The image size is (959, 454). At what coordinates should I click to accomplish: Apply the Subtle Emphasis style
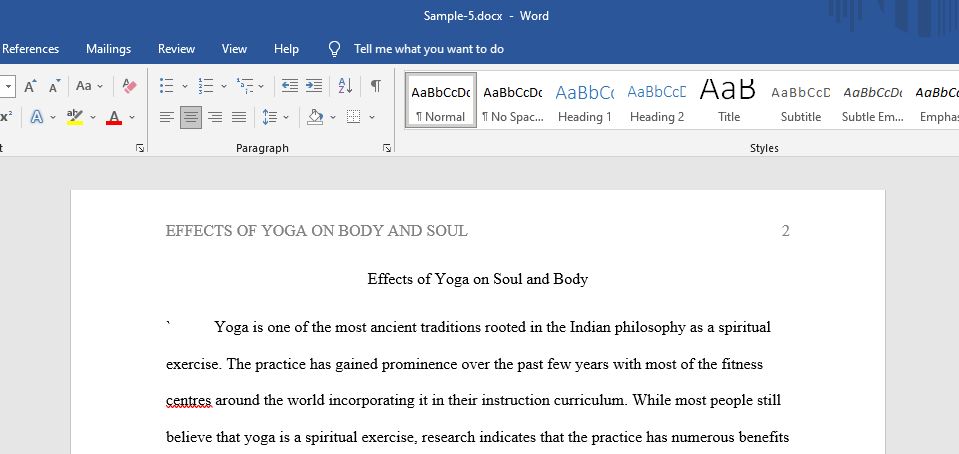coord(873,100)
